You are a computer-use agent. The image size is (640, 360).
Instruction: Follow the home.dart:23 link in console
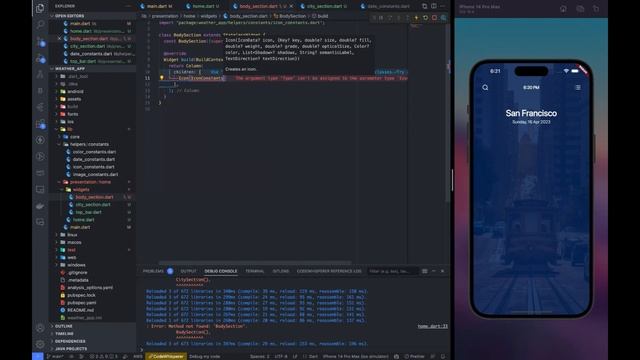[x=432, y=326]
